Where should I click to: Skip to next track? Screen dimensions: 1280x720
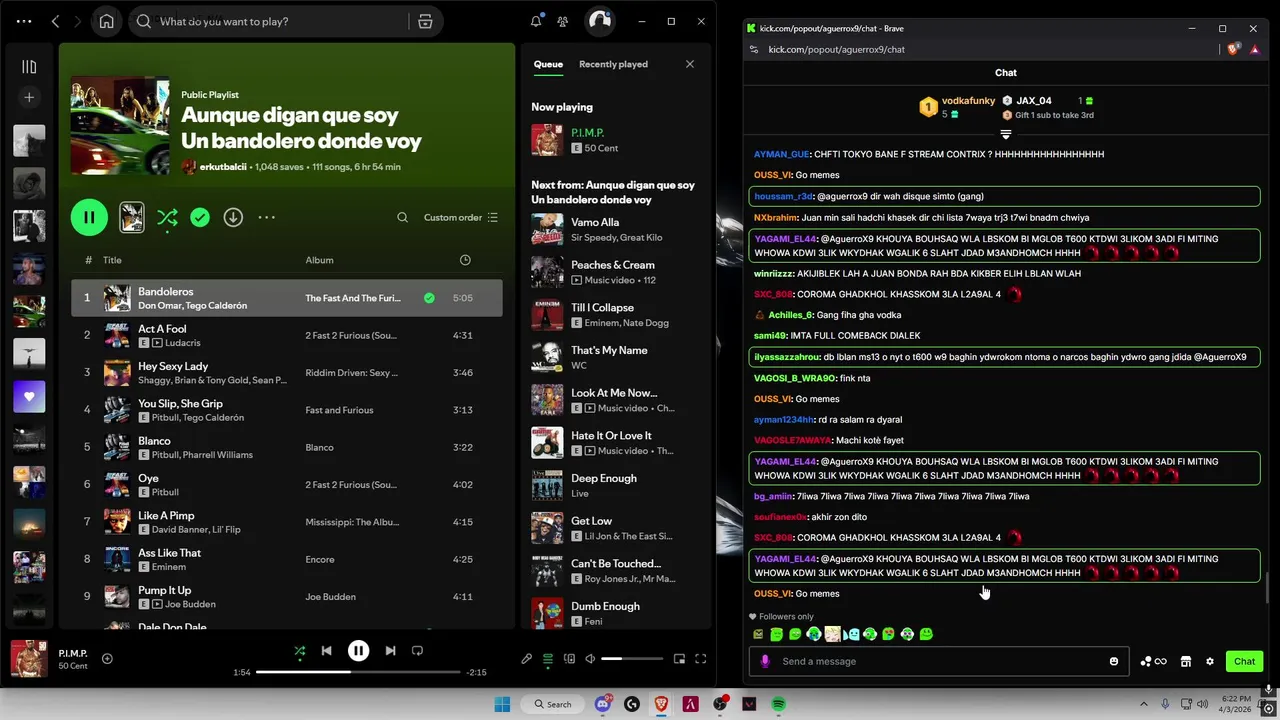click(390, 651)
